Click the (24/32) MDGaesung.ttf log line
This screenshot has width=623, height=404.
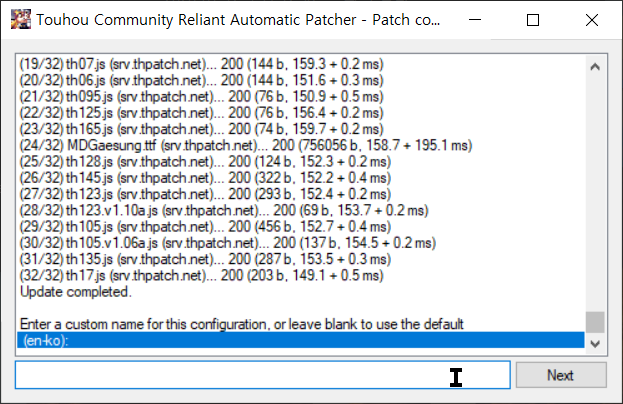click(x=246, y=145)
